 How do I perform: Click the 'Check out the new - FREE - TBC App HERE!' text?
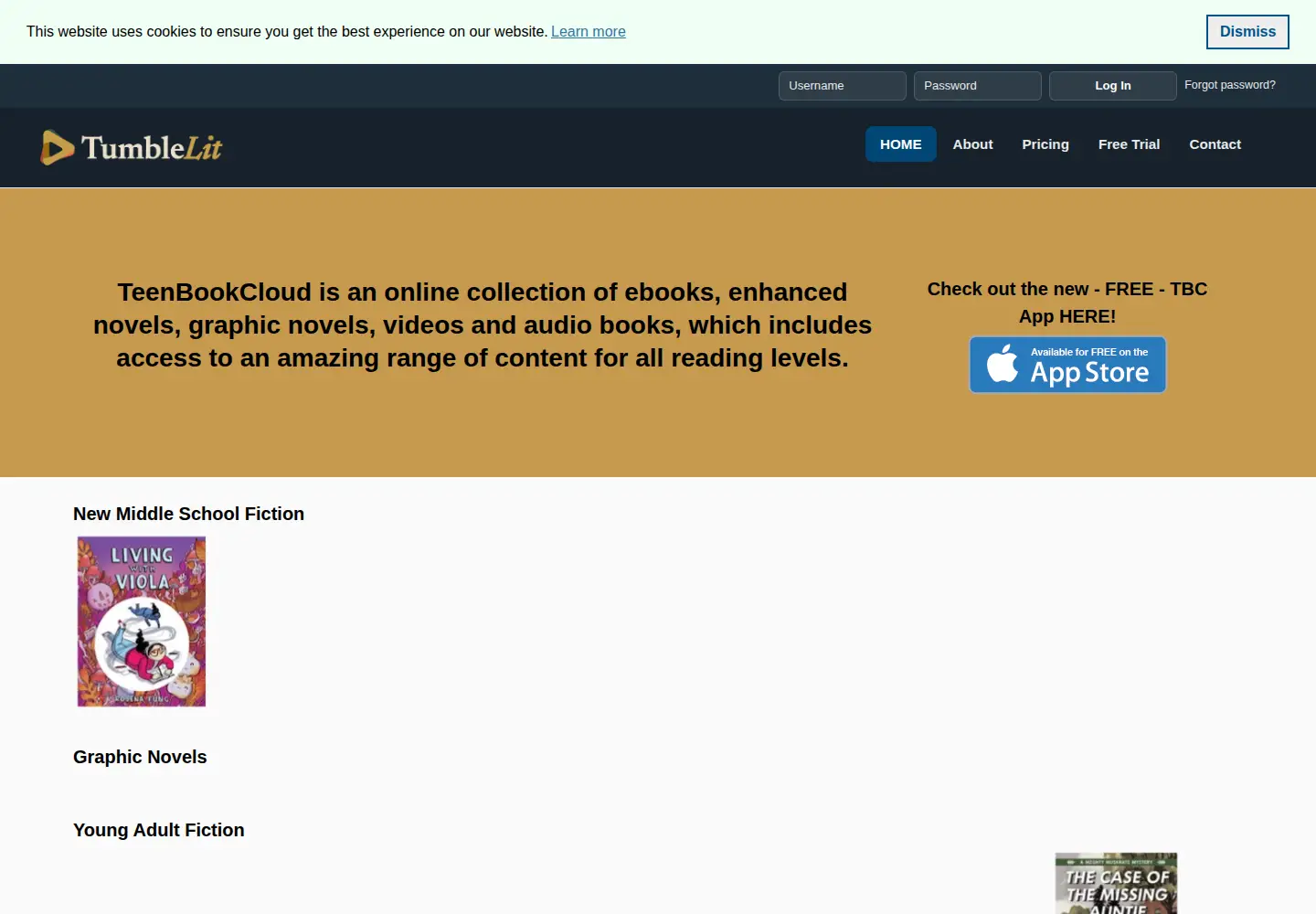click(x=1067, y=303)
